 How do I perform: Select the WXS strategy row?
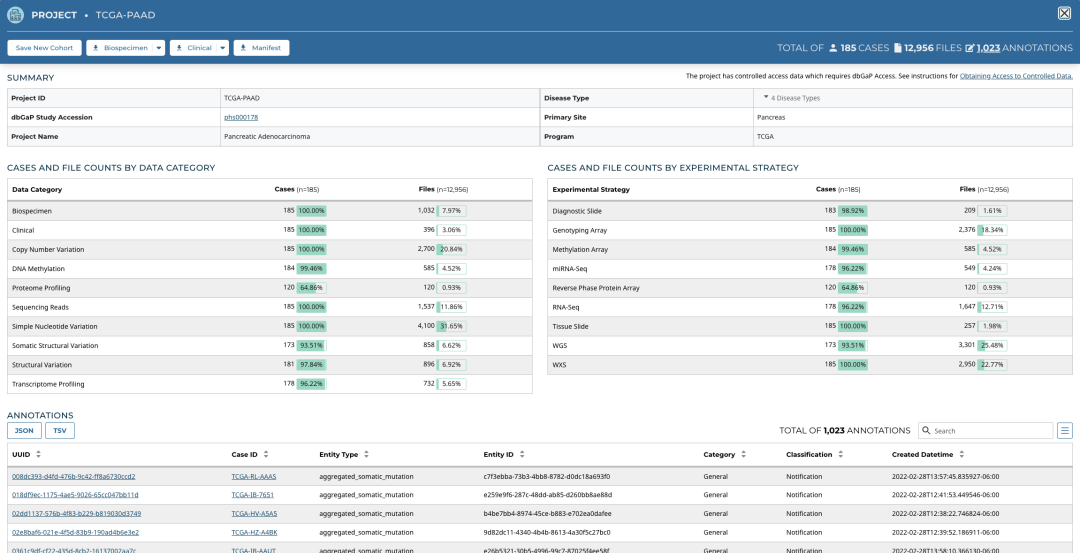tap(809, 365)
